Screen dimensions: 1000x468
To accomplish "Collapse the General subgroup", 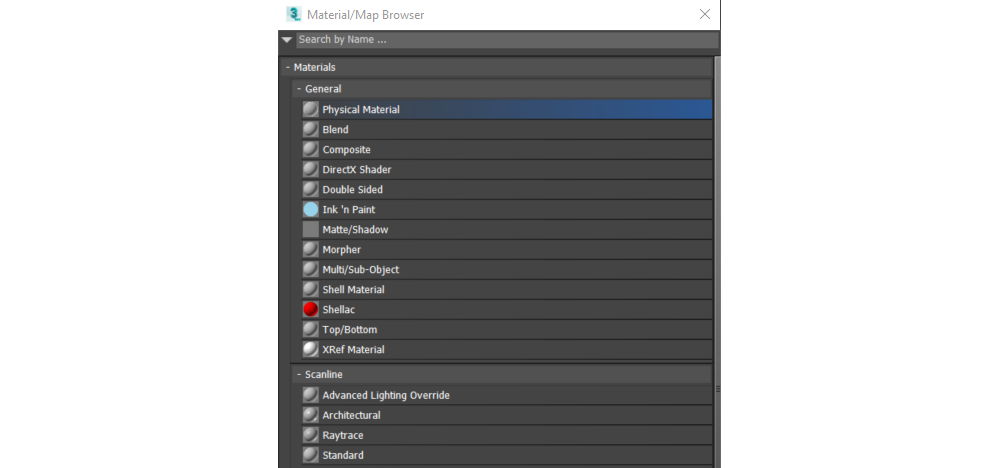I will point(298,89).
